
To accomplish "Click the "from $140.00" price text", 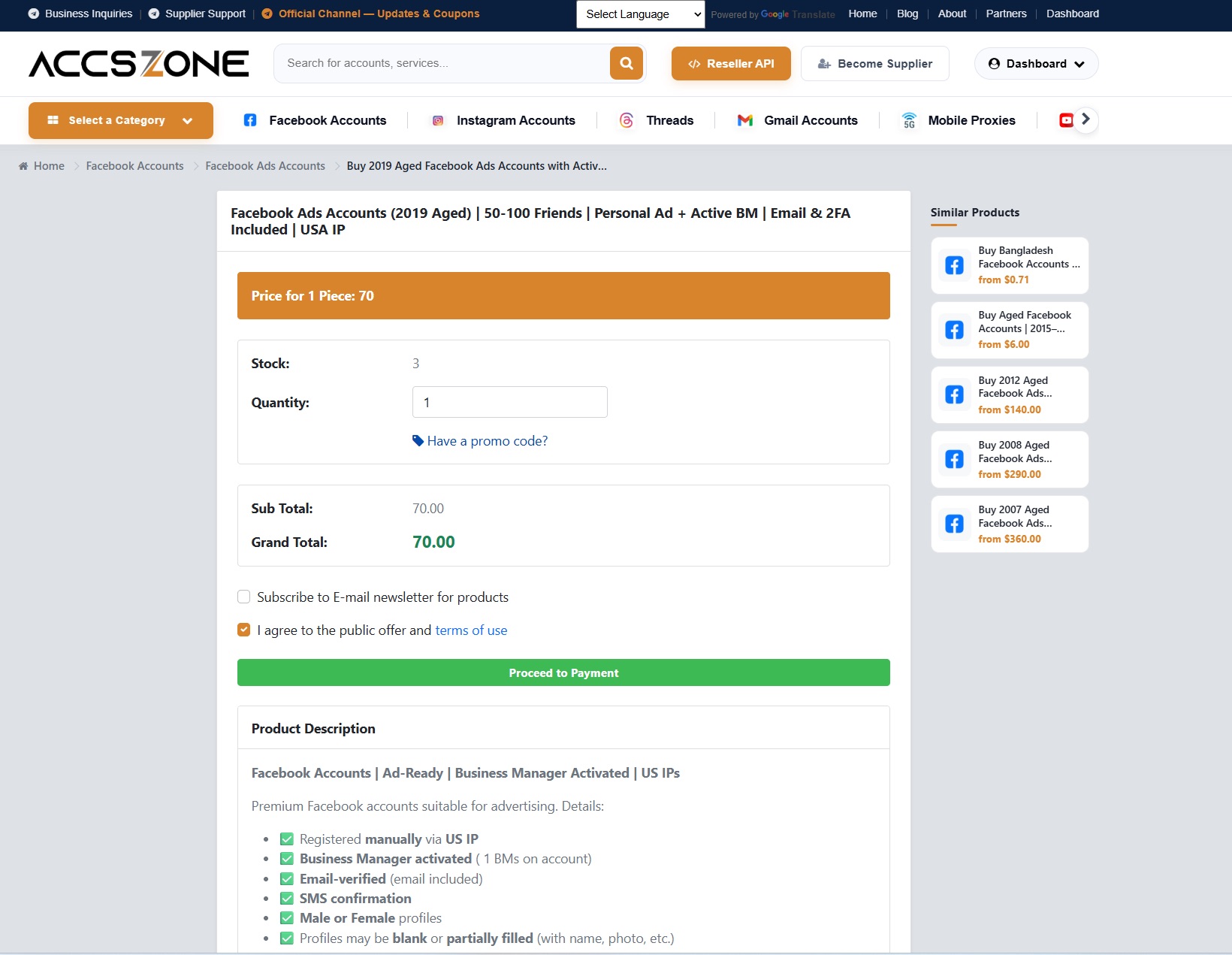I will (1010, 410).
